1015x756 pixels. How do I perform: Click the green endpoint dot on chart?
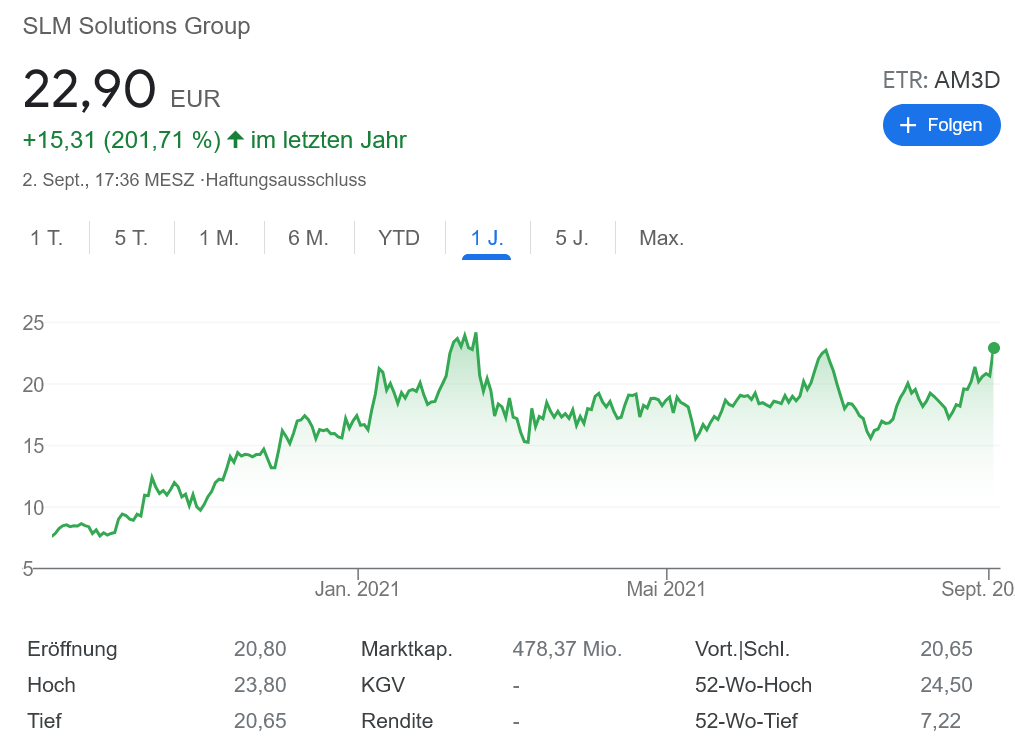(993, 348)
